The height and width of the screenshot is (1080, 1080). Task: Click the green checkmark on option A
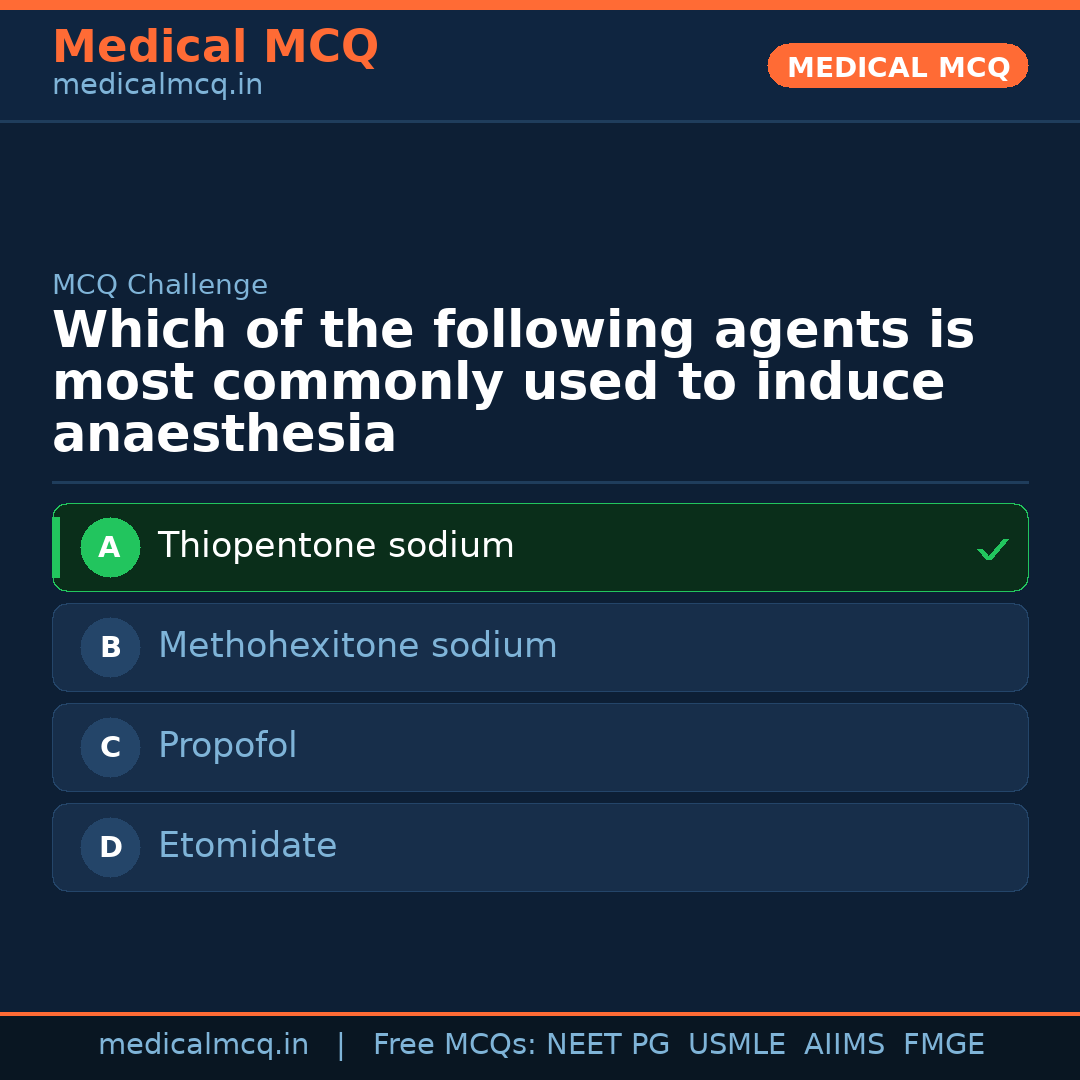pyautogui.click(x=992, y=549)
